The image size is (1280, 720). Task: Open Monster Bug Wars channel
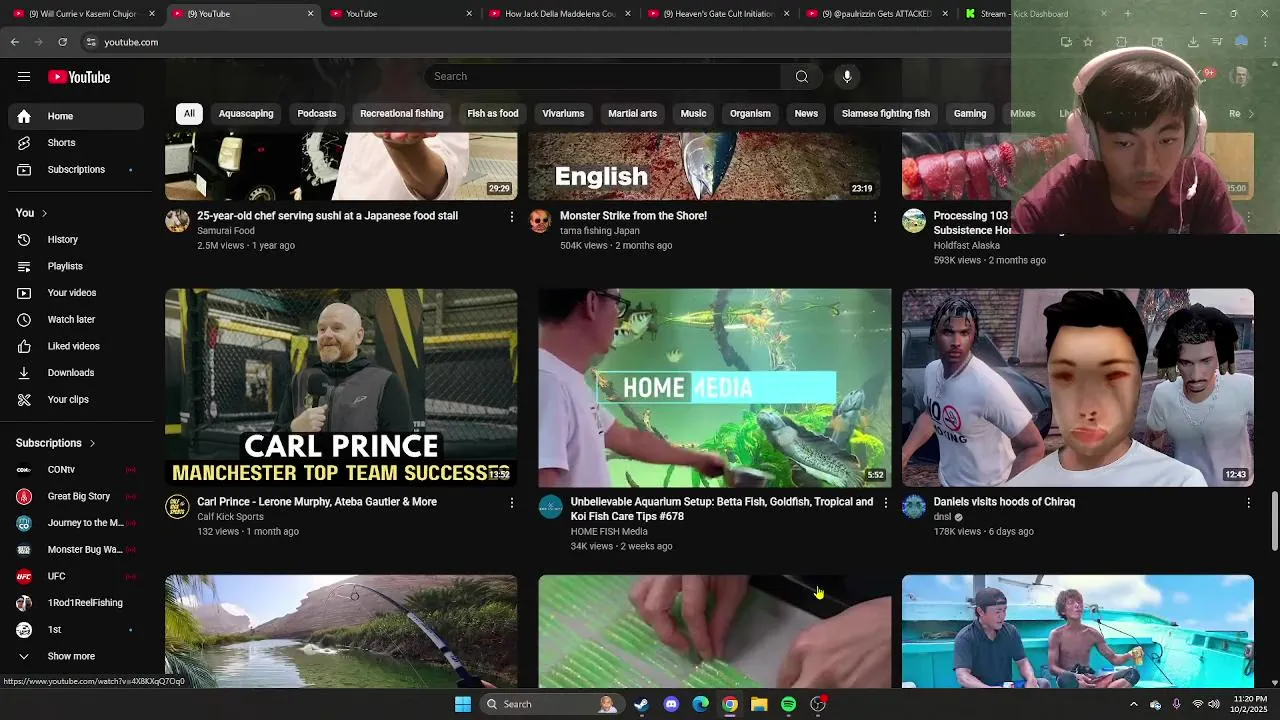pos(76,550)
